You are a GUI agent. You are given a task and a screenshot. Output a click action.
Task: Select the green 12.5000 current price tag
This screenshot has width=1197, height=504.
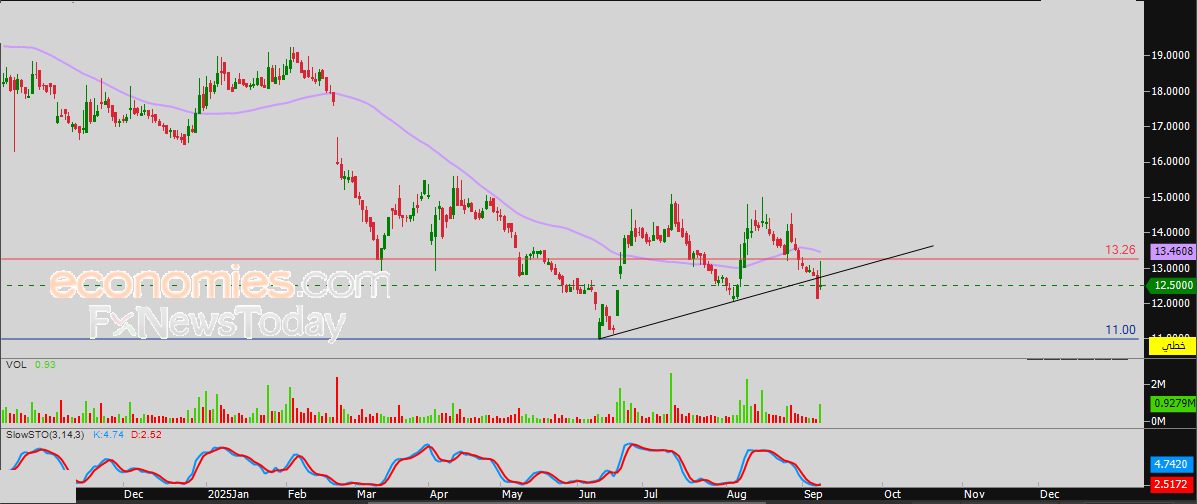pos(1170,286)
